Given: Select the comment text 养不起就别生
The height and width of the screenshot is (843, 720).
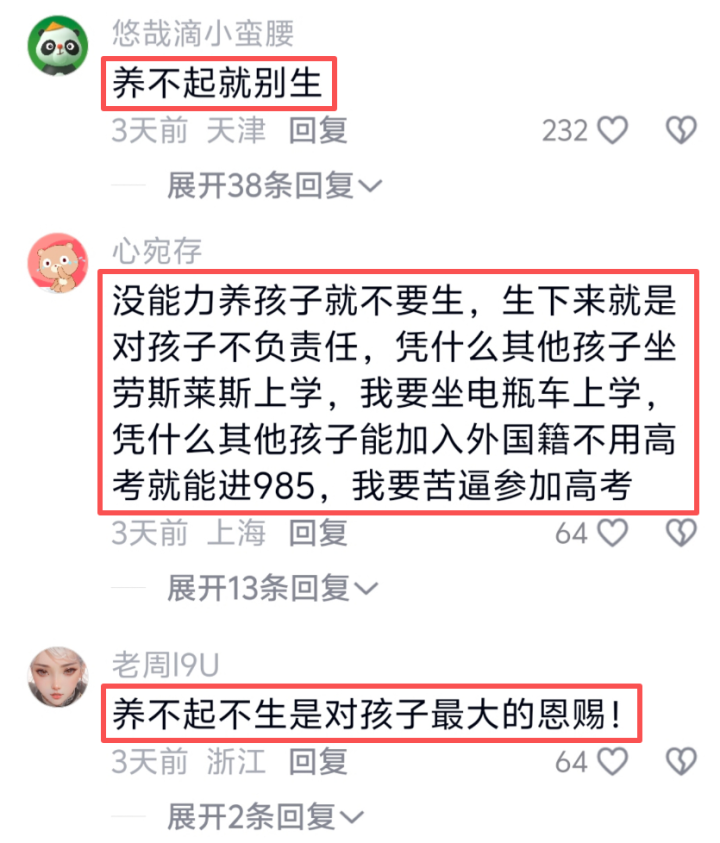Looking at the screenshot, I should [x=217, y=84].
